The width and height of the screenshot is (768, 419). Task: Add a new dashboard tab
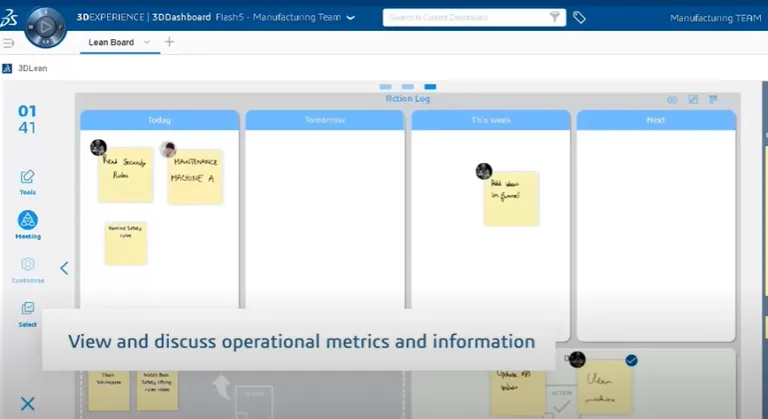tap(169, 42)
